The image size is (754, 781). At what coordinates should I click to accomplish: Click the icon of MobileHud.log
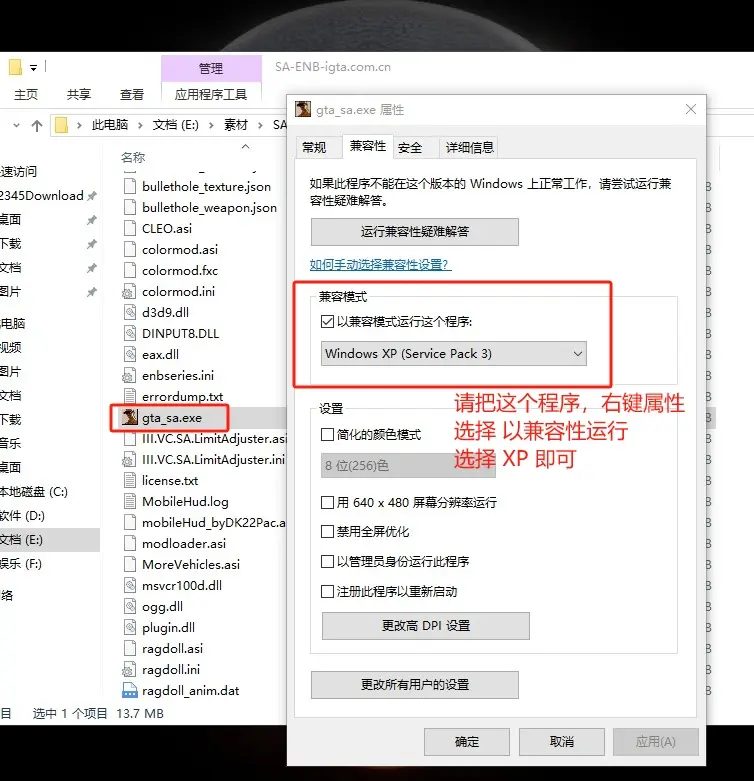tap(130, 501)
